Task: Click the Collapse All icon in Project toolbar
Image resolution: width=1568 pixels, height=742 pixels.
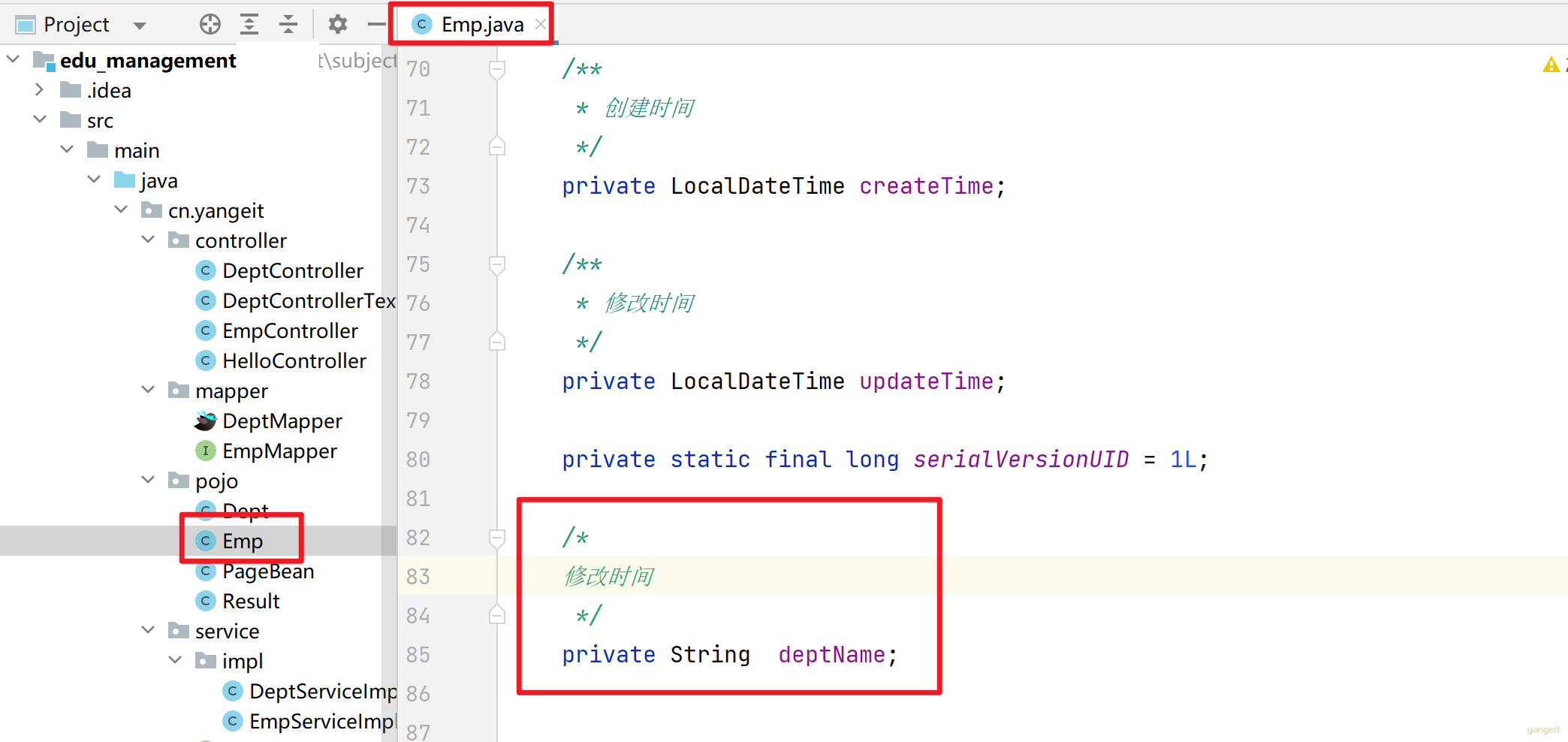Action: (288, 25)
